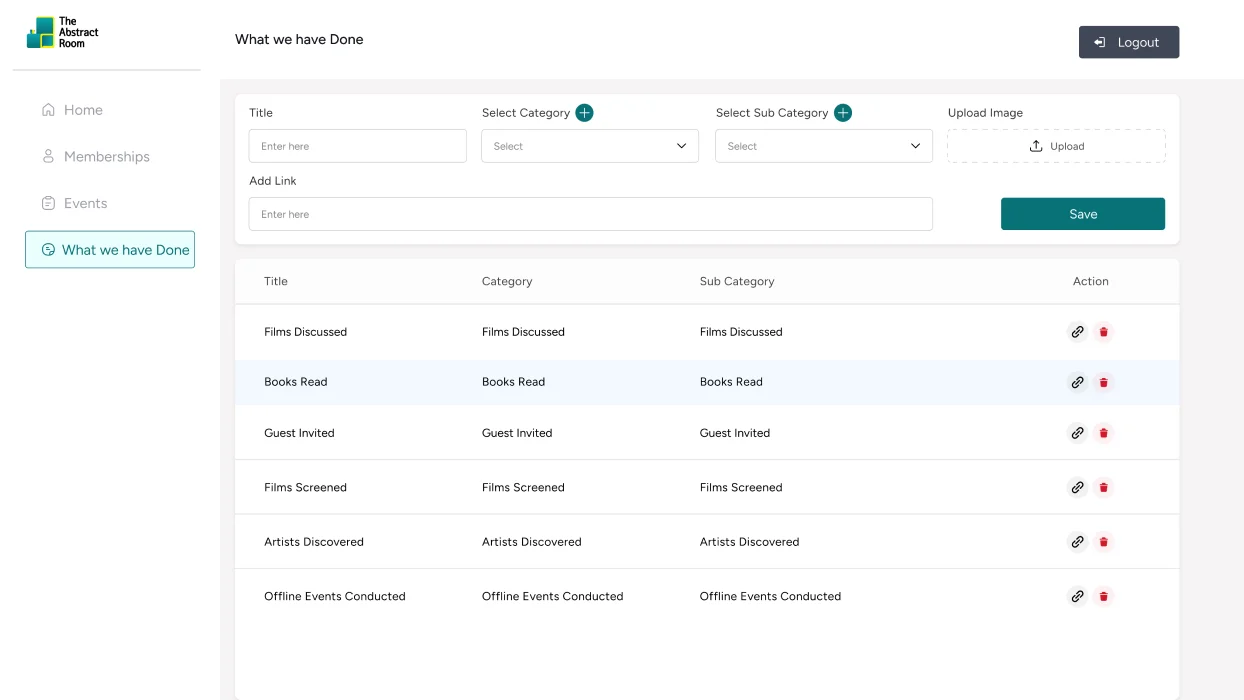Click Books Read in Title column
The image size is (1244, 700).
click(296, 382)
